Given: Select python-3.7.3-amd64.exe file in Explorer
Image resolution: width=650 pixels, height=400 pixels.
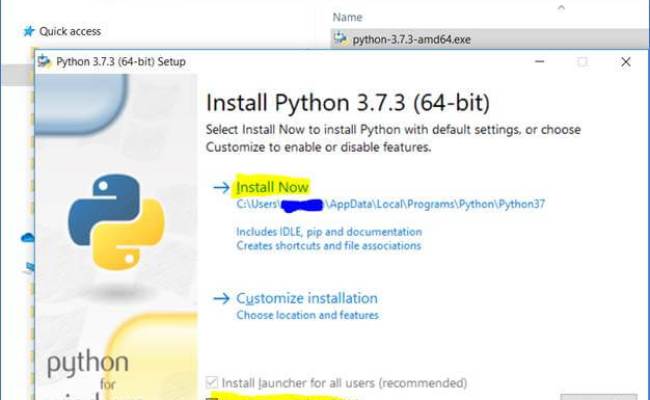Looking at the screenshot, I should (489, 39).
